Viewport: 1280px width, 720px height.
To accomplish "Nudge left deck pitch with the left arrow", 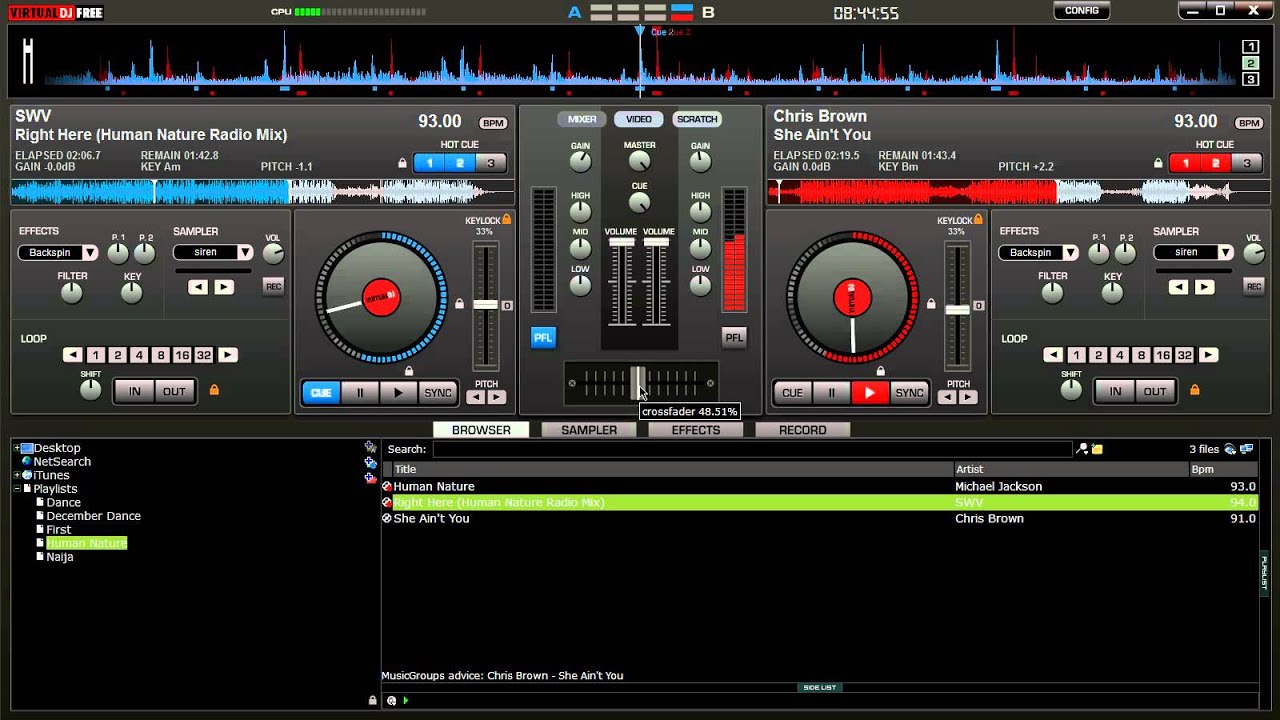I will (476, 397).
